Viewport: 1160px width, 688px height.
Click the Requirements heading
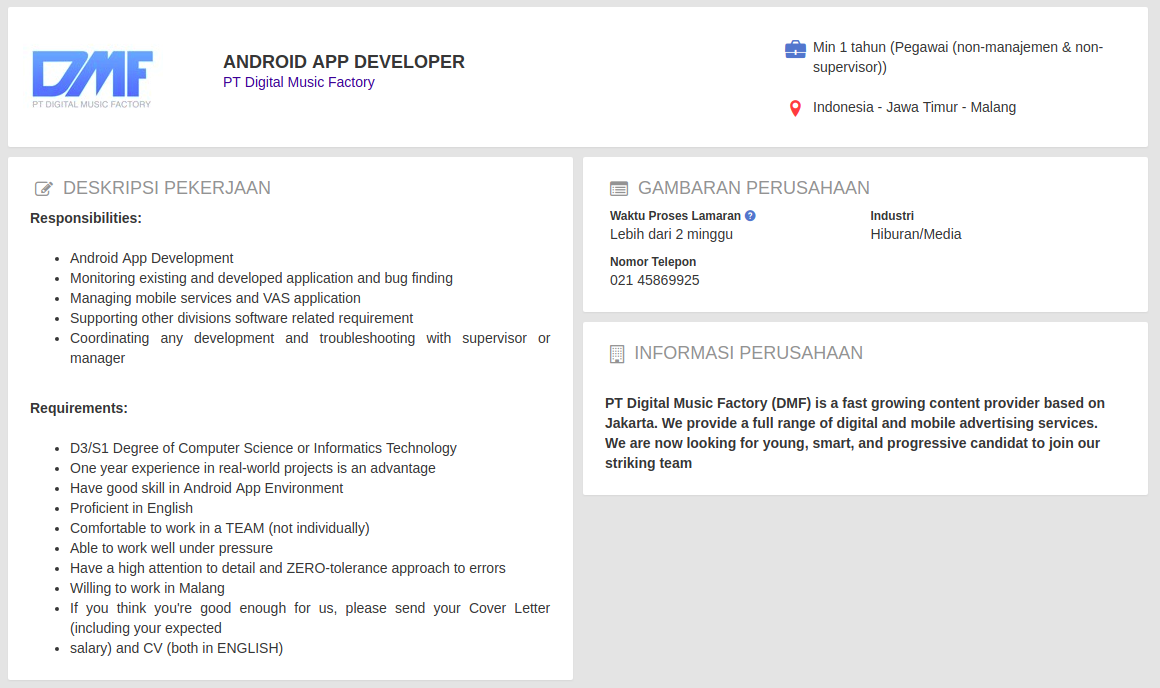[79, 408]
